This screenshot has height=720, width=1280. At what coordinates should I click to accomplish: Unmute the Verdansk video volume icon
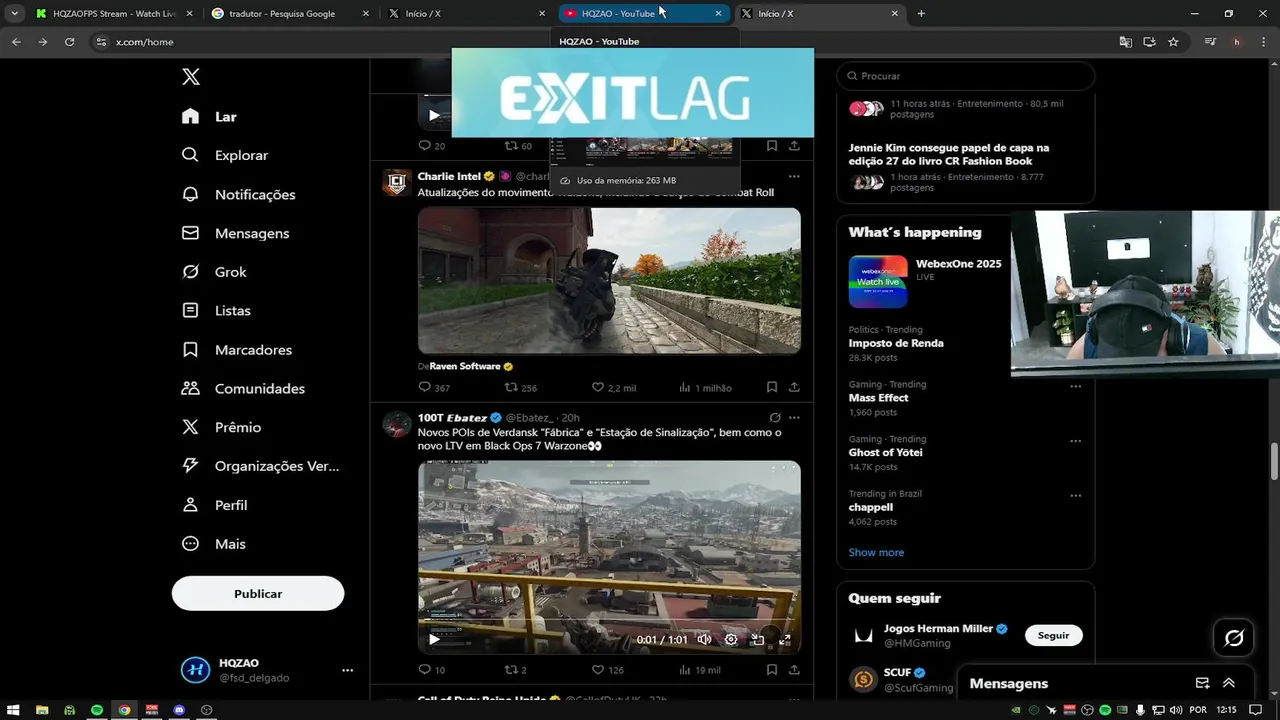pyautogui.click(x=704, y=639)
